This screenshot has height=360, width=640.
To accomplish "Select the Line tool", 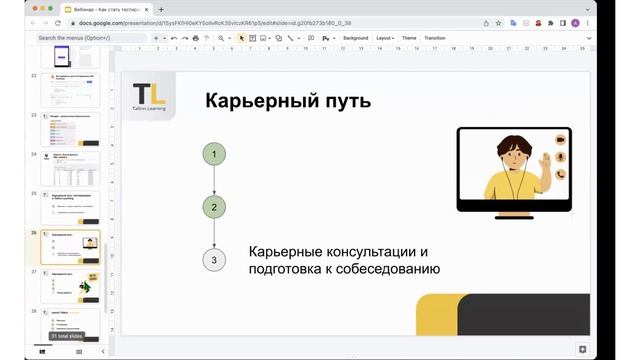I will [290, 38].
